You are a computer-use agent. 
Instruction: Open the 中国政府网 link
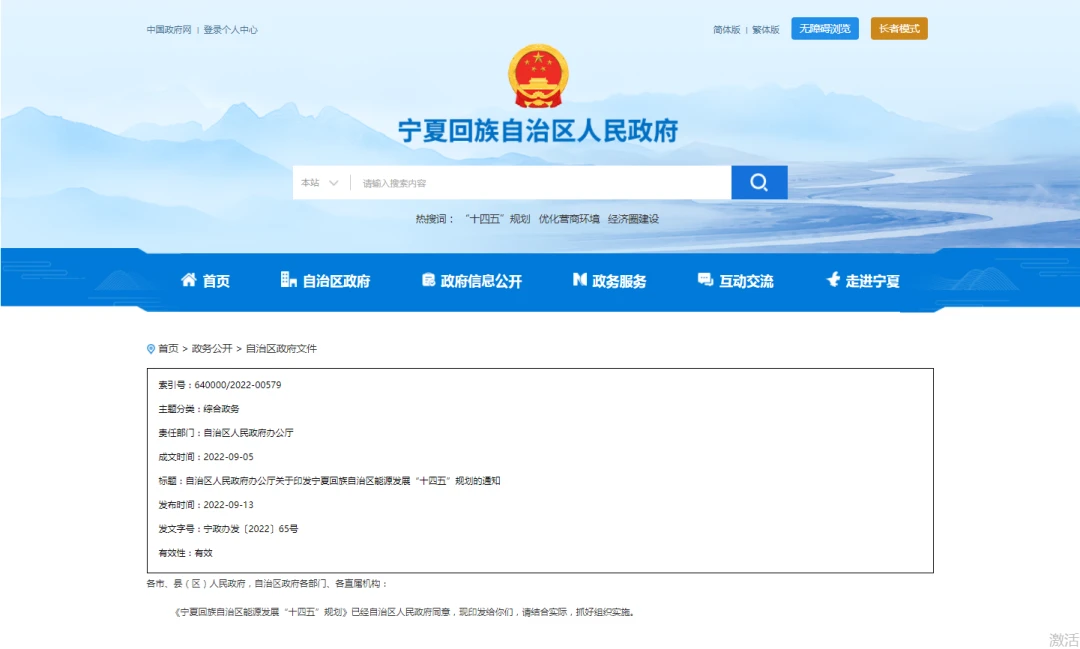tap(169, 30)
